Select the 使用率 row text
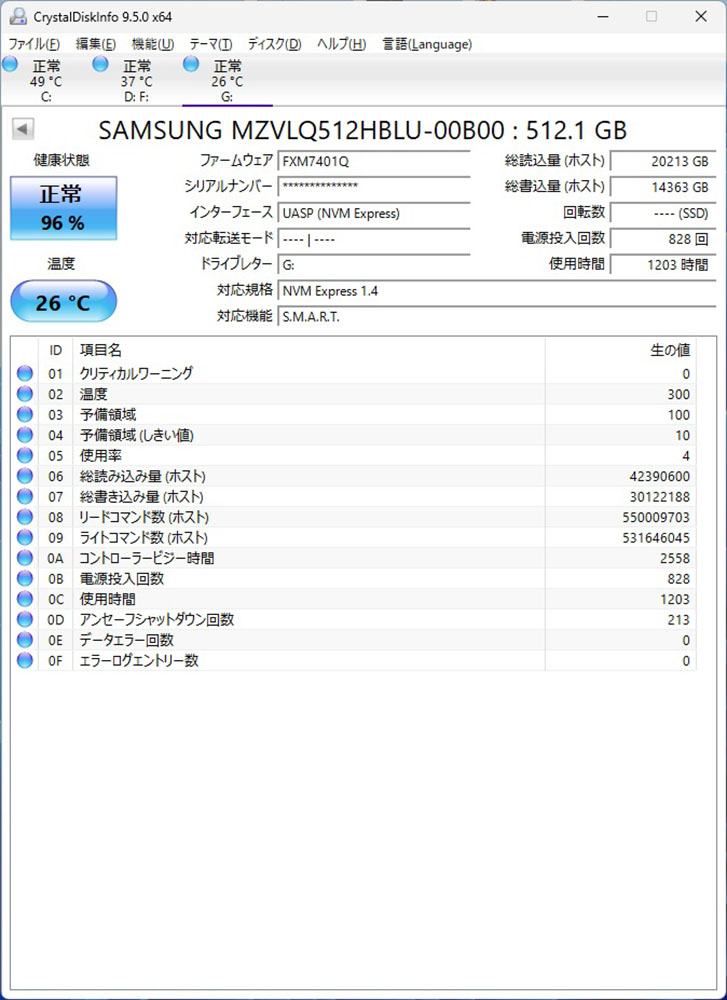This screenshot has width=727, height=1000. (101, 455)
